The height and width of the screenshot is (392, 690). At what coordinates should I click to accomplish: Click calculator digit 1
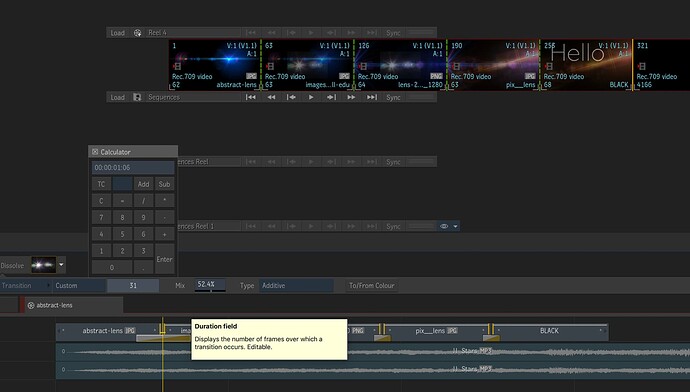point(101,251)
